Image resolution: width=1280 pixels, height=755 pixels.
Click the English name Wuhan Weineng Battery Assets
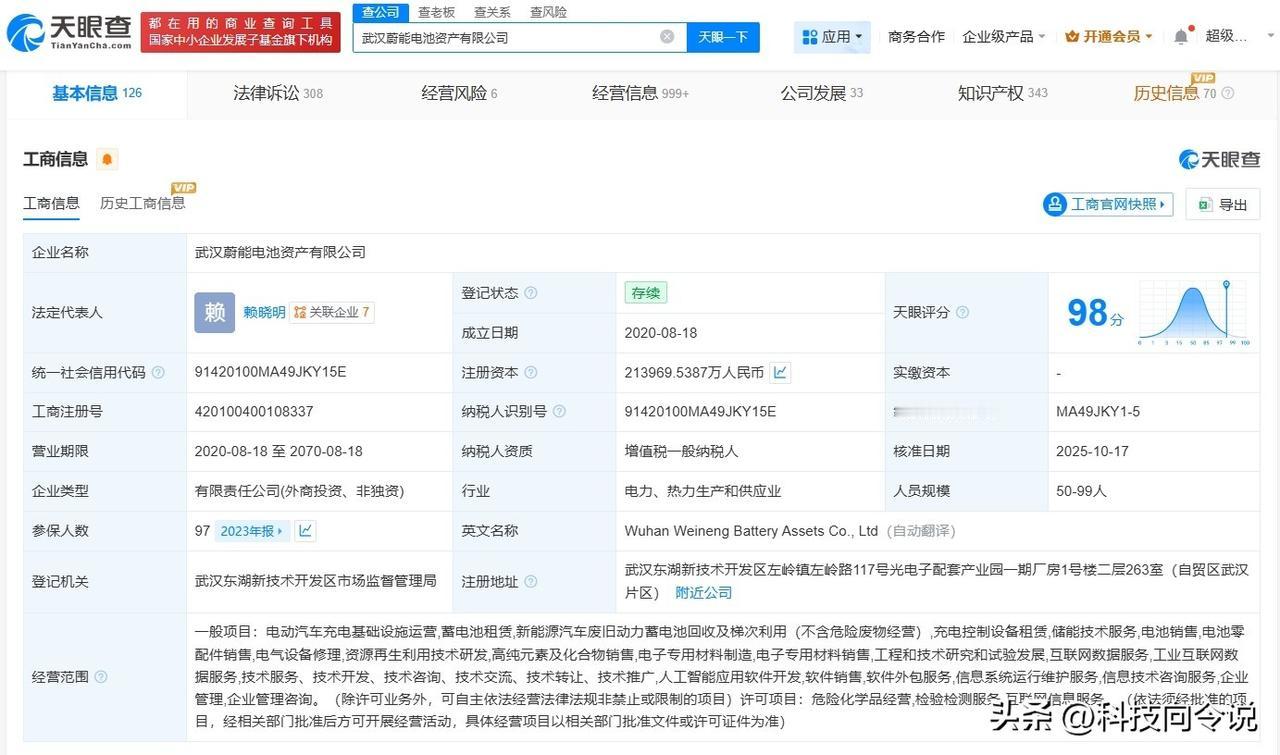click(x=751, y=531)
